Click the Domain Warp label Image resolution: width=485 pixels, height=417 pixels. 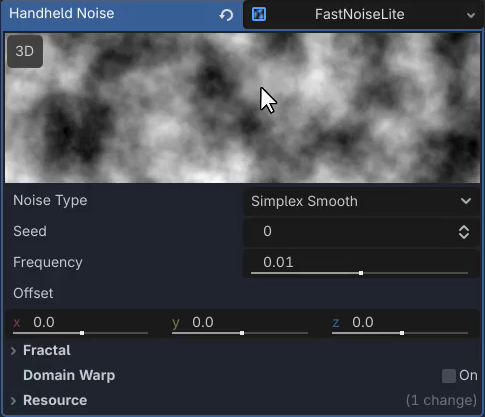(x=69, y=375)
